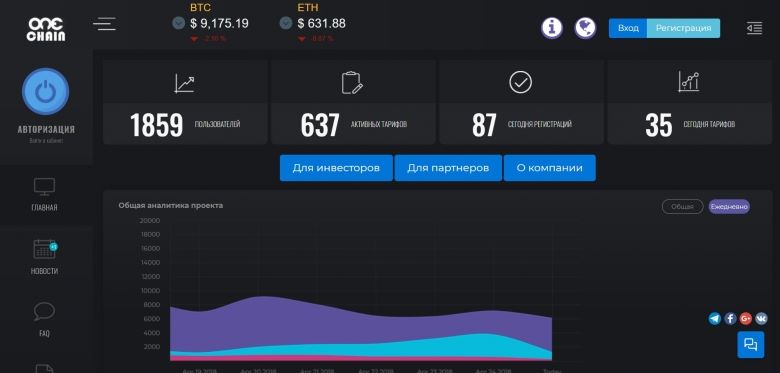Image resolution: width=780 pixels, height=373 pixels.
Task: Switch chart to Общая view
Action: (682, 206)
